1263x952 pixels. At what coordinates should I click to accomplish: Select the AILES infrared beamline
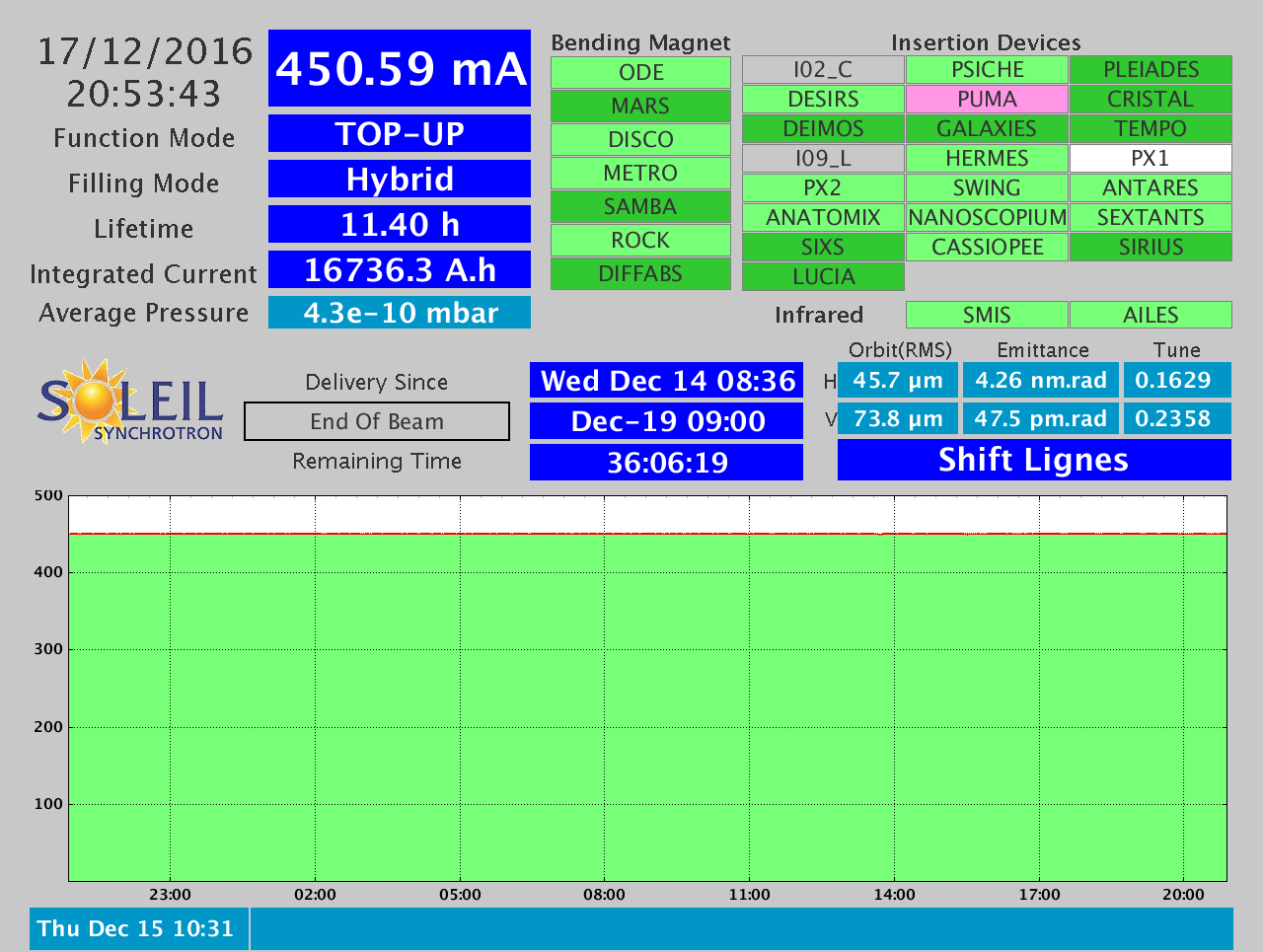[x=1151, y=315]
